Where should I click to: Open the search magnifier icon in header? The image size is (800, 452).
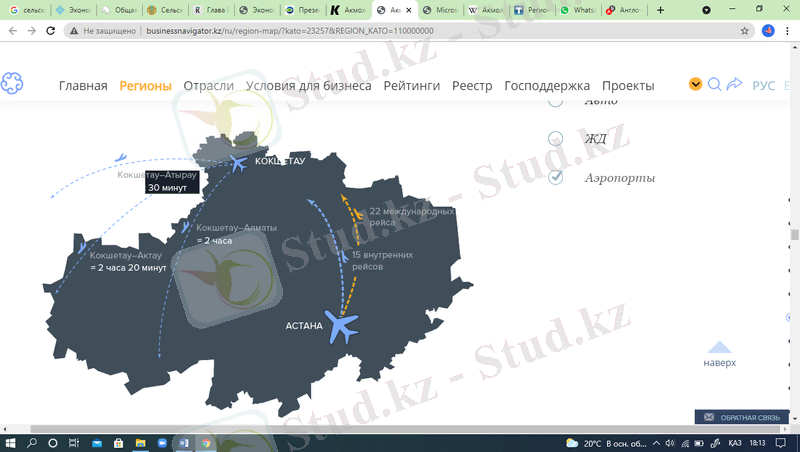(x=714, y=85)
